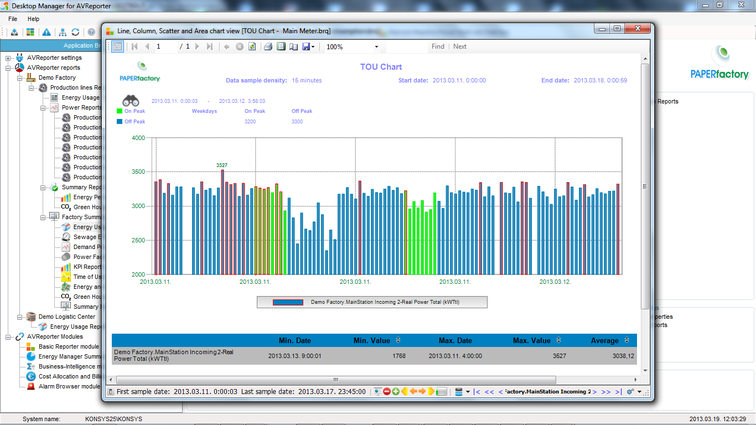Collapse Demo Factory tree node

[20, 78]
